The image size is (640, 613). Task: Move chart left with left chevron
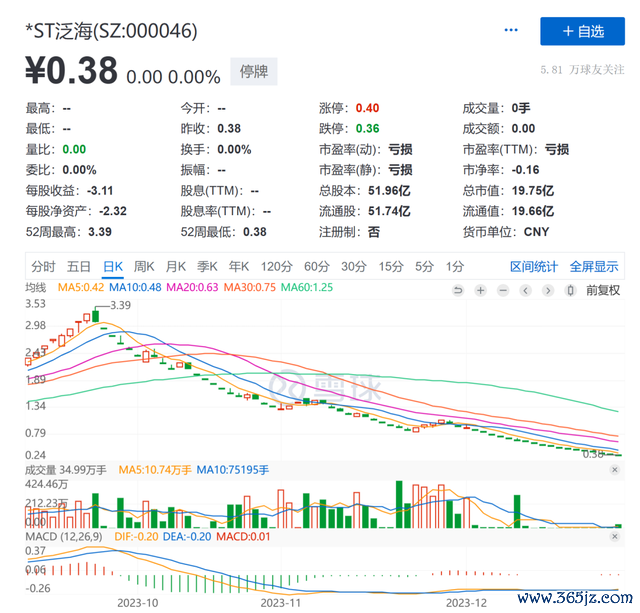(x=525, y=291)
